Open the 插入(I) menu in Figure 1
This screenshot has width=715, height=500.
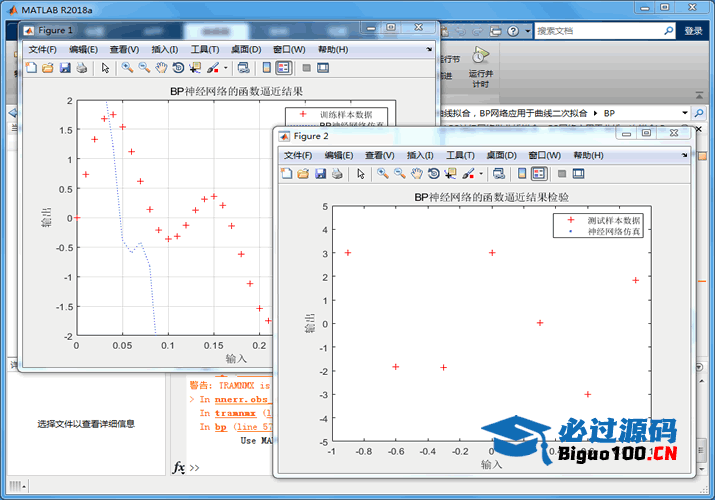pyautogui.click(x=164, y=49)
